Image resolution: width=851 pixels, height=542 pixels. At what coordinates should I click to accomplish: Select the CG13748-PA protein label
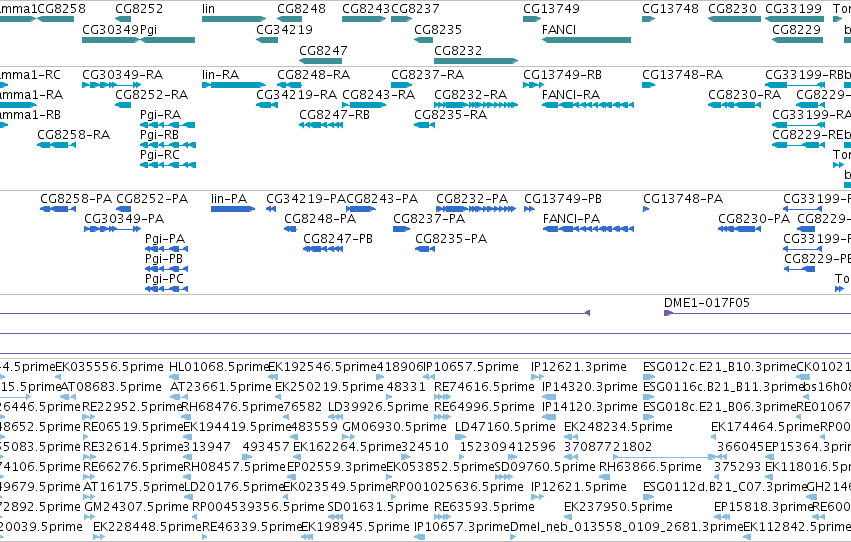point(683,199)
